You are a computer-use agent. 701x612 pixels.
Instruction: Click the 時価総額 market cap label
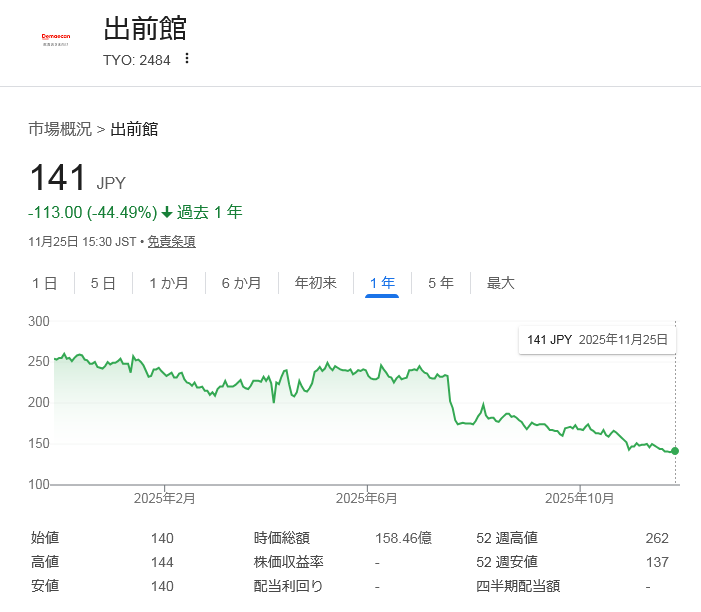(281, 538)
